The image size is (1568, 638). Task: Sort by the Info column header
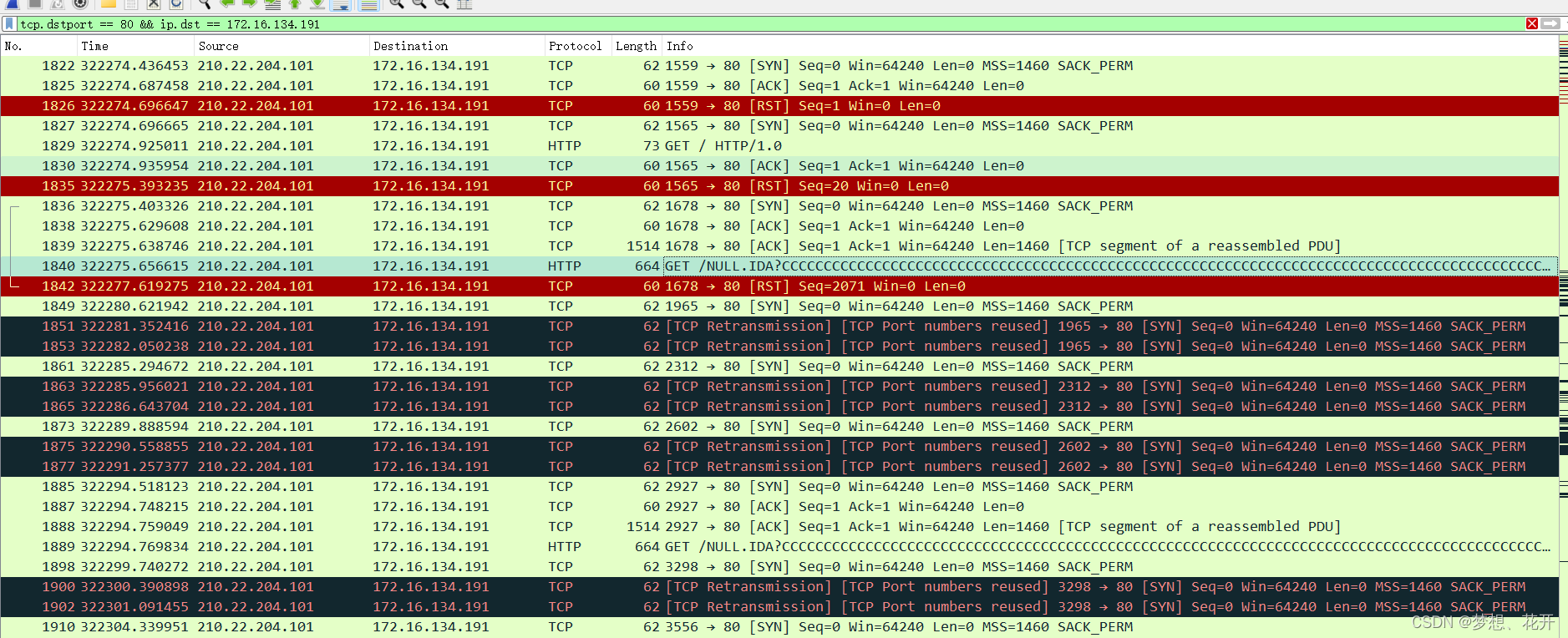tap(1110, 46)
